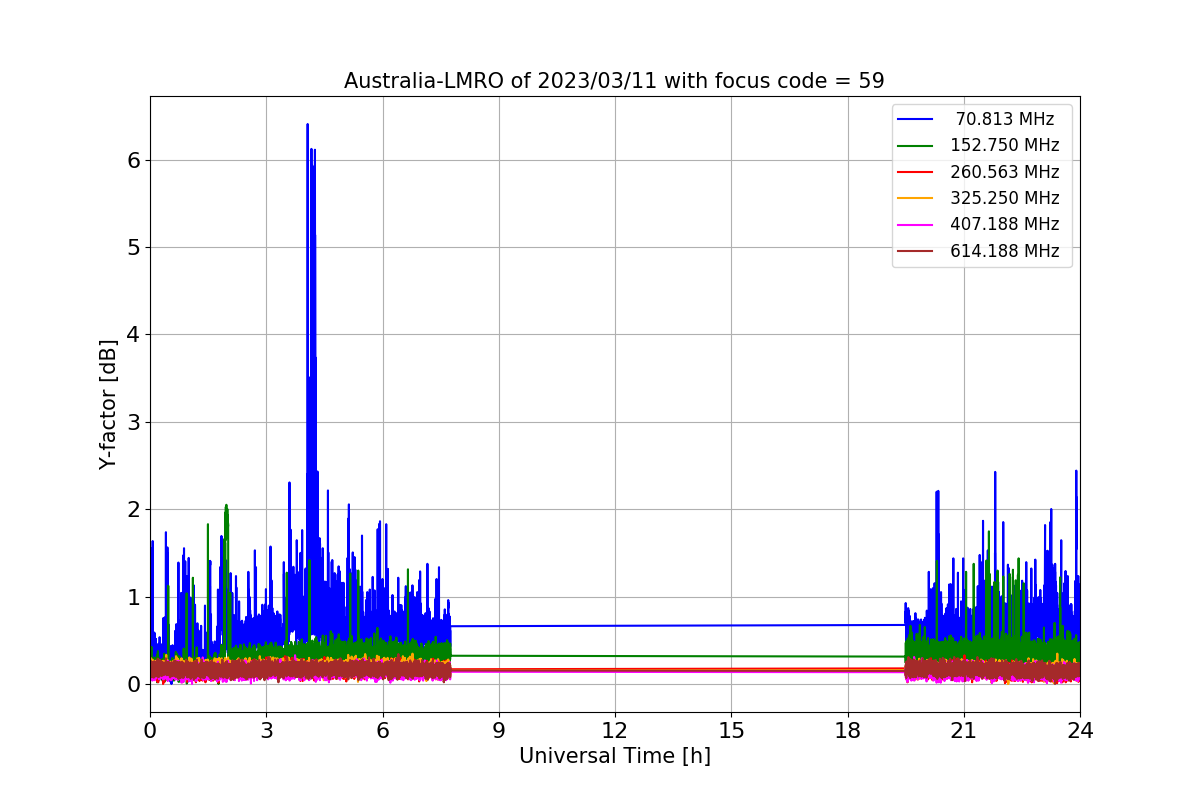Click the plot title mentioning Australia-LMRO
The width and height of the screenshot is (1200, 800).
tap(614, 81)
